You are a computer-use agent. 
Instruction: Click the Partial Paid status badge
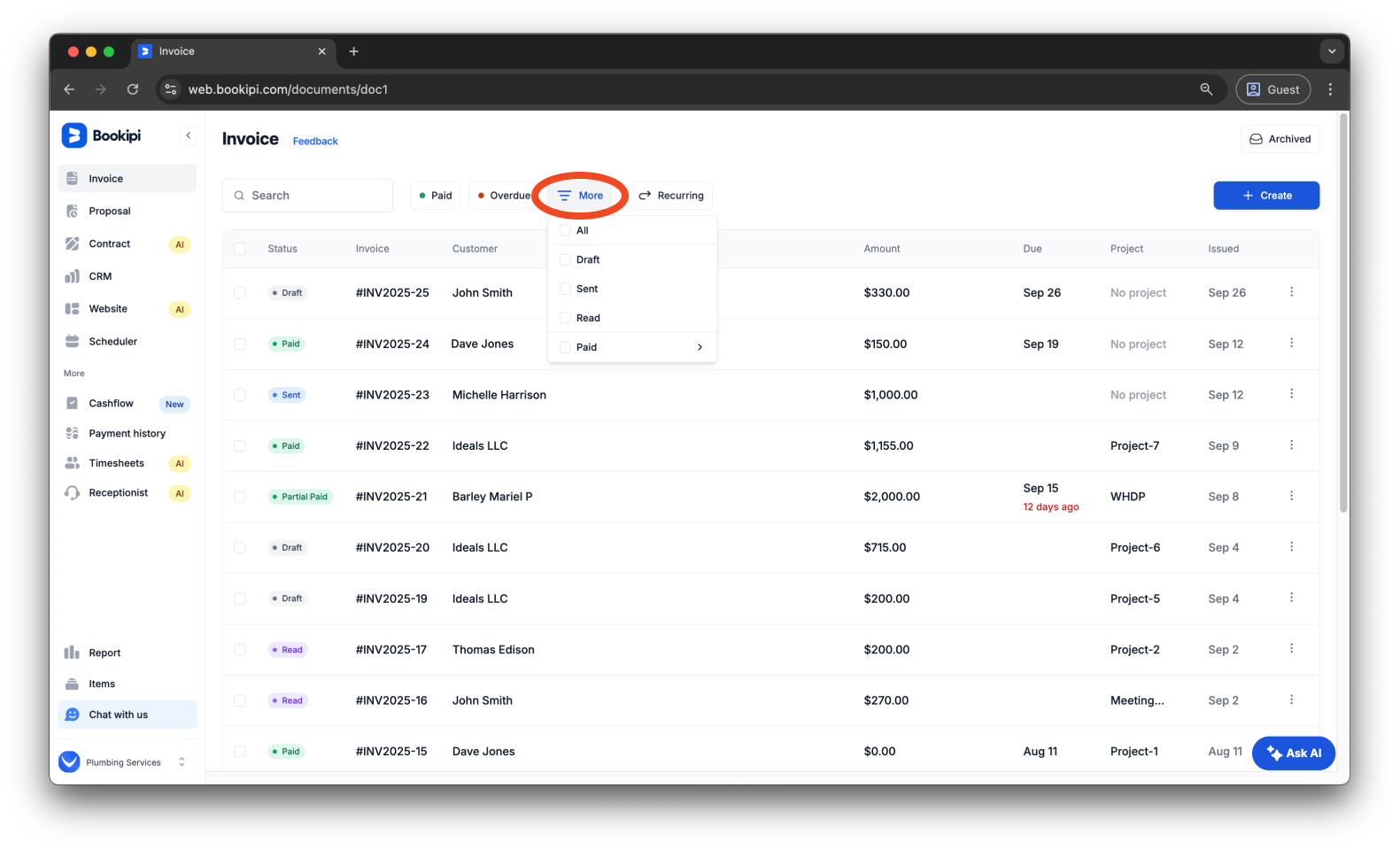click(x=300, y=497)
